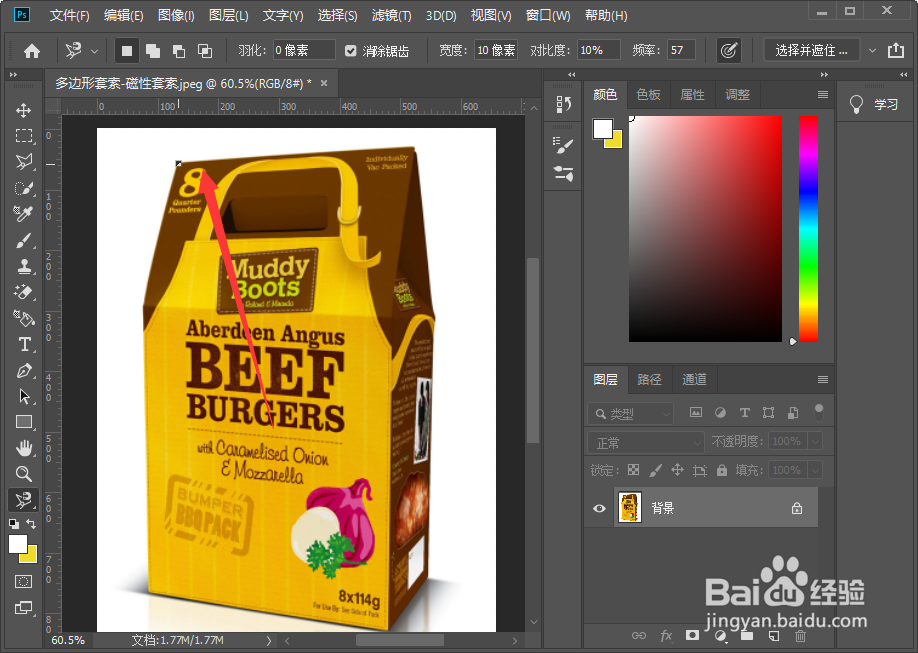The width and height of the screenshot is (918, 653).
Task: Select the Type tool
Action: coord(23,344)
